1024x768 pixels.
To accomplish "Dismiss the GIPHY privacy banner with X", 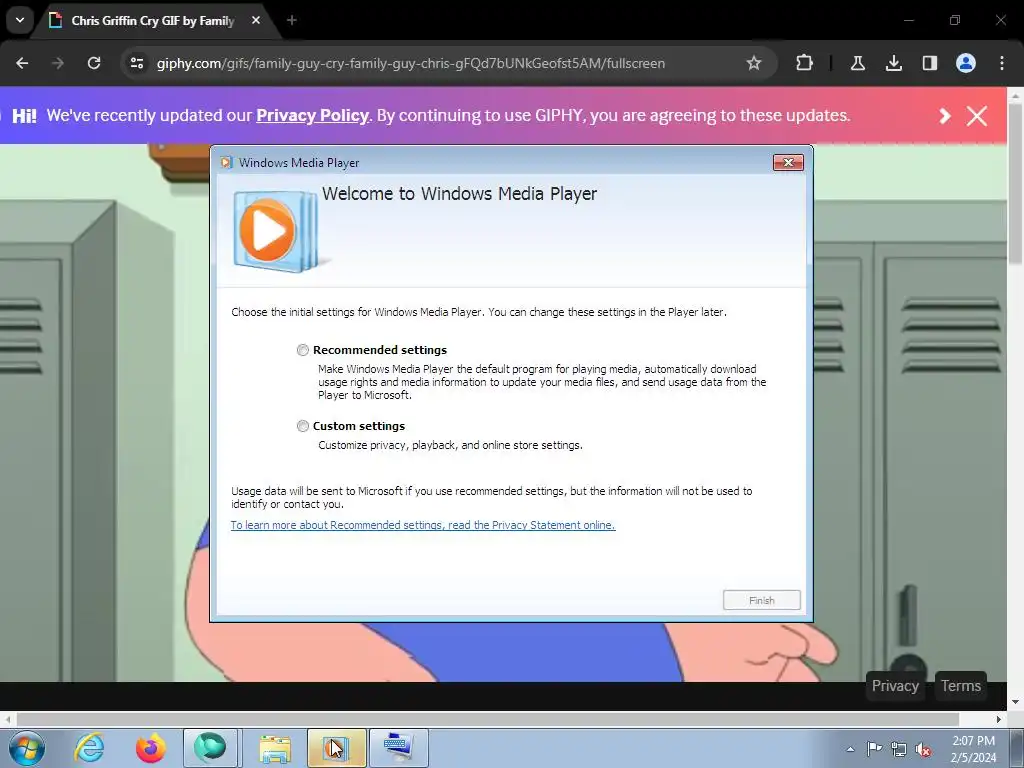I will 977,116.
